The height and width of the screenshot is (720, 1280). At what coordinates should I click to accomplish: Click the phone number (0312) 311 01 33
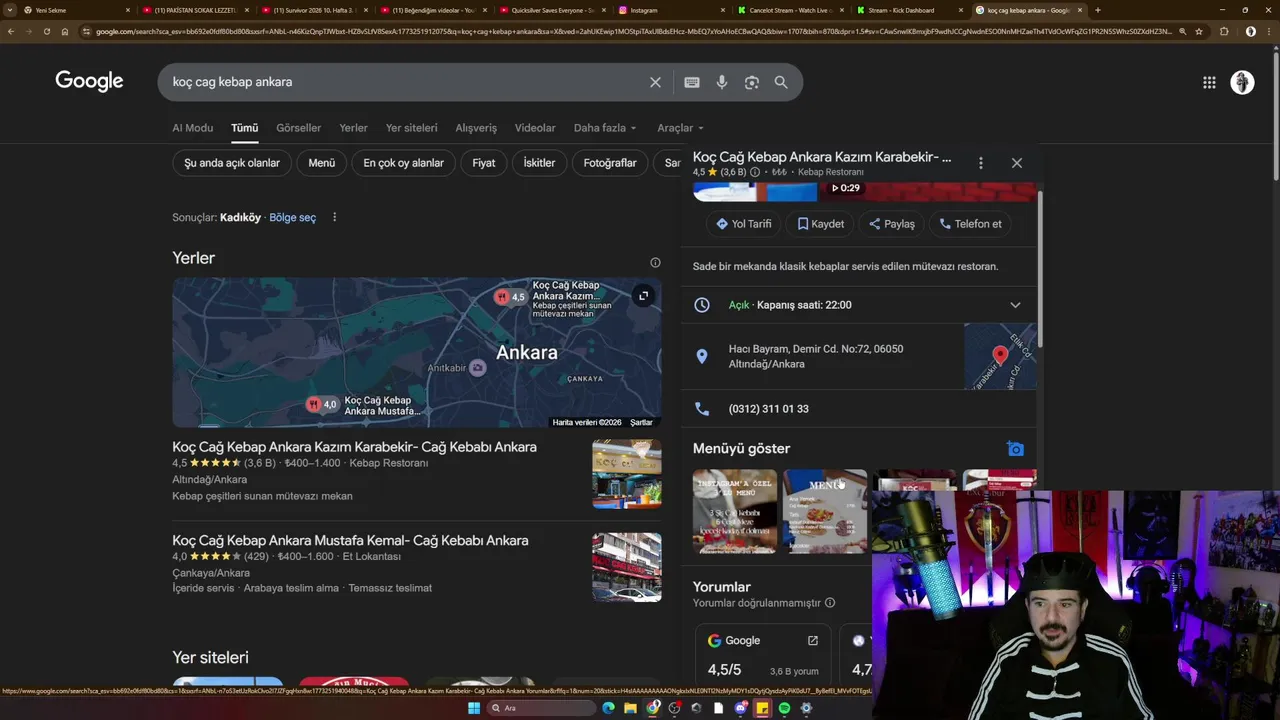(x=769, y=409)
